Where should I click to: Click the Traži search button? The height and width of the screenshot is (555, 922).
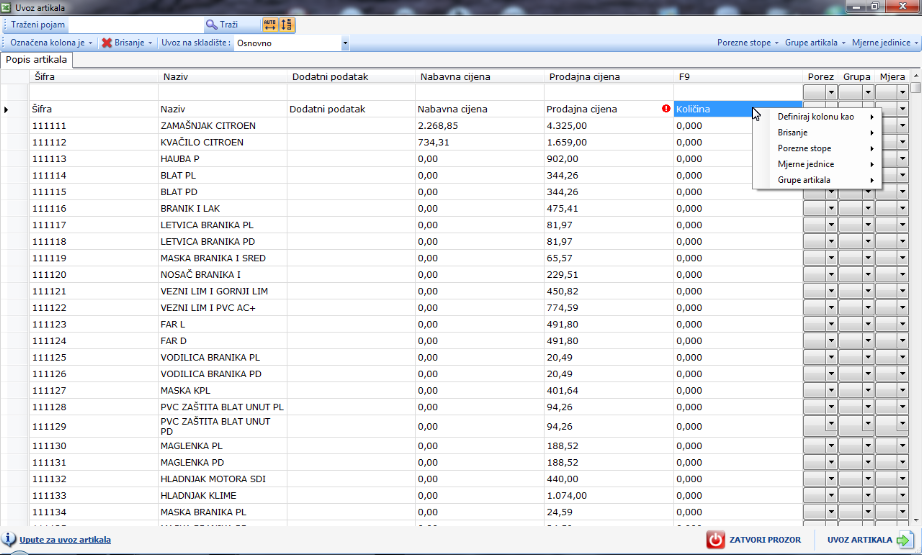pyautogui.click(x=222, y=25)
